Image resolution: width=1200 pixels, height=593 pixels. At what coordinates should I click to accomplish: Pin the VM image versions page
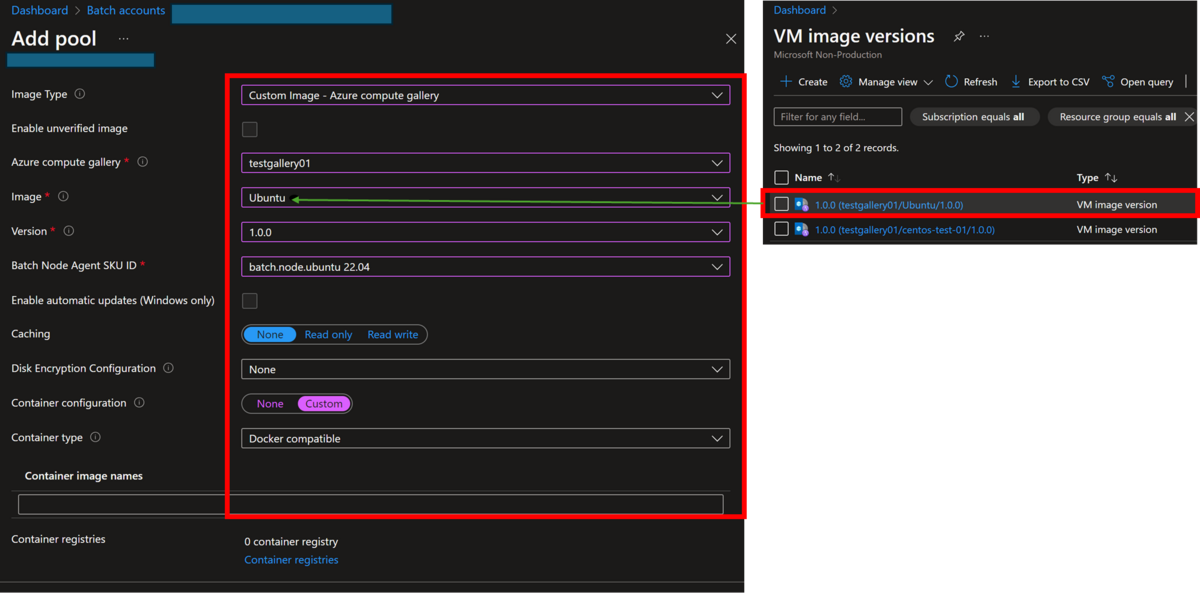pyautogui.click(x=958, y=36)
